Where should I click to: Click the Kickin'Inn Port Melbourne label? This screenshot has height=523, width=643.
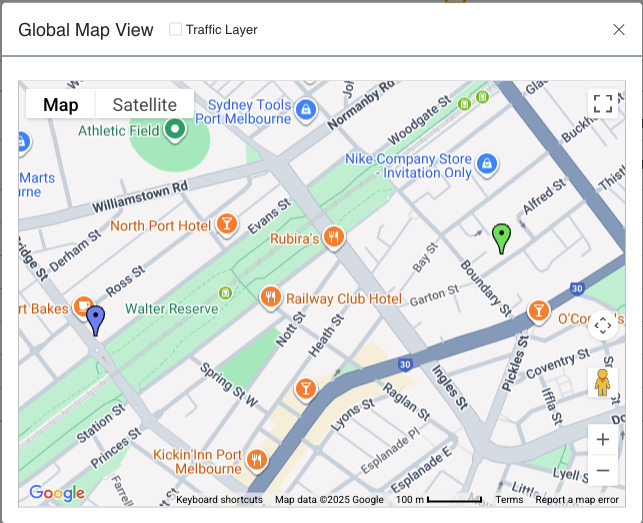click(x=198, y=461)
